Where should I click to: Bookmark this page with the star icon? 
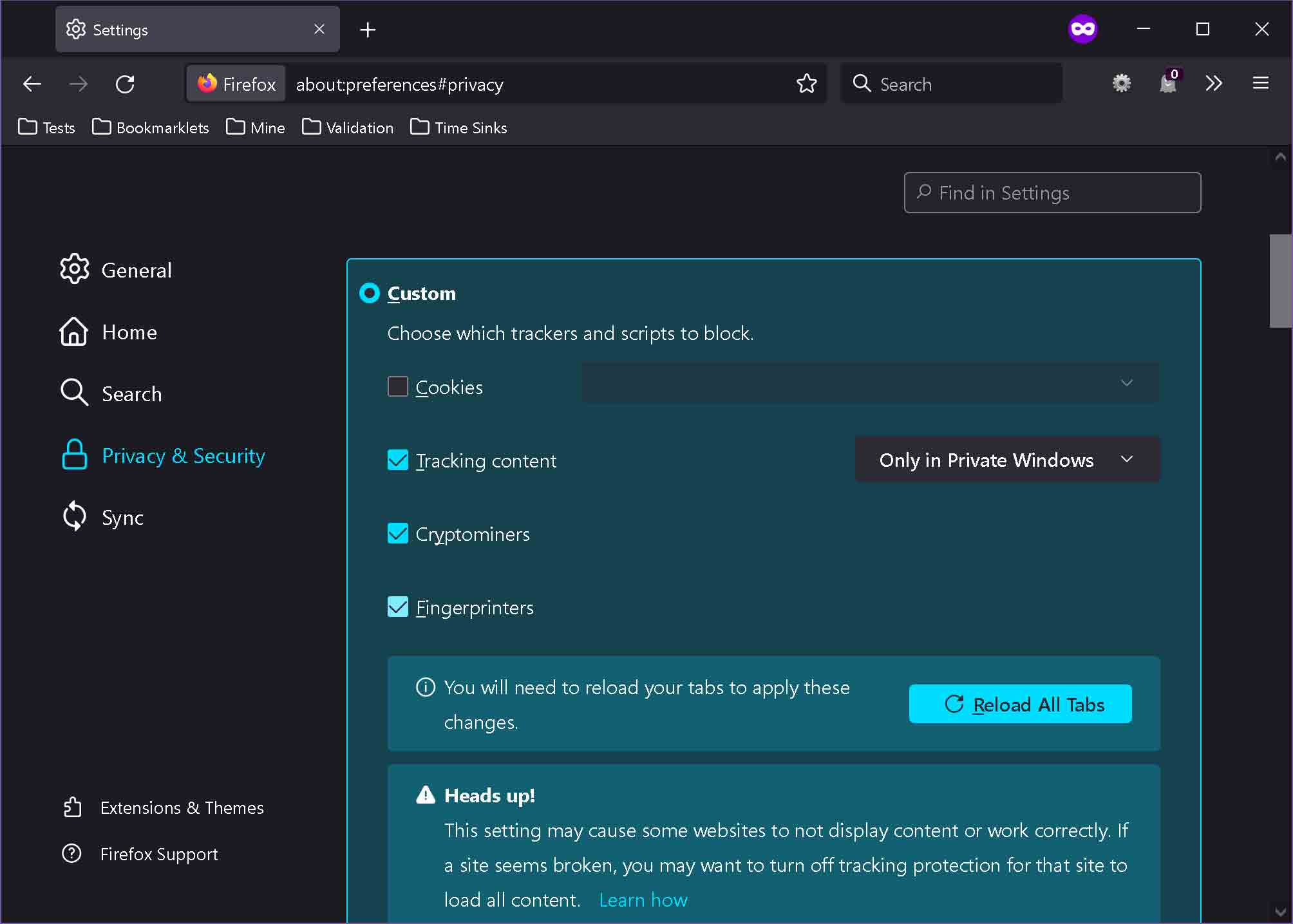pyautogui.click(x=806, y=84)
